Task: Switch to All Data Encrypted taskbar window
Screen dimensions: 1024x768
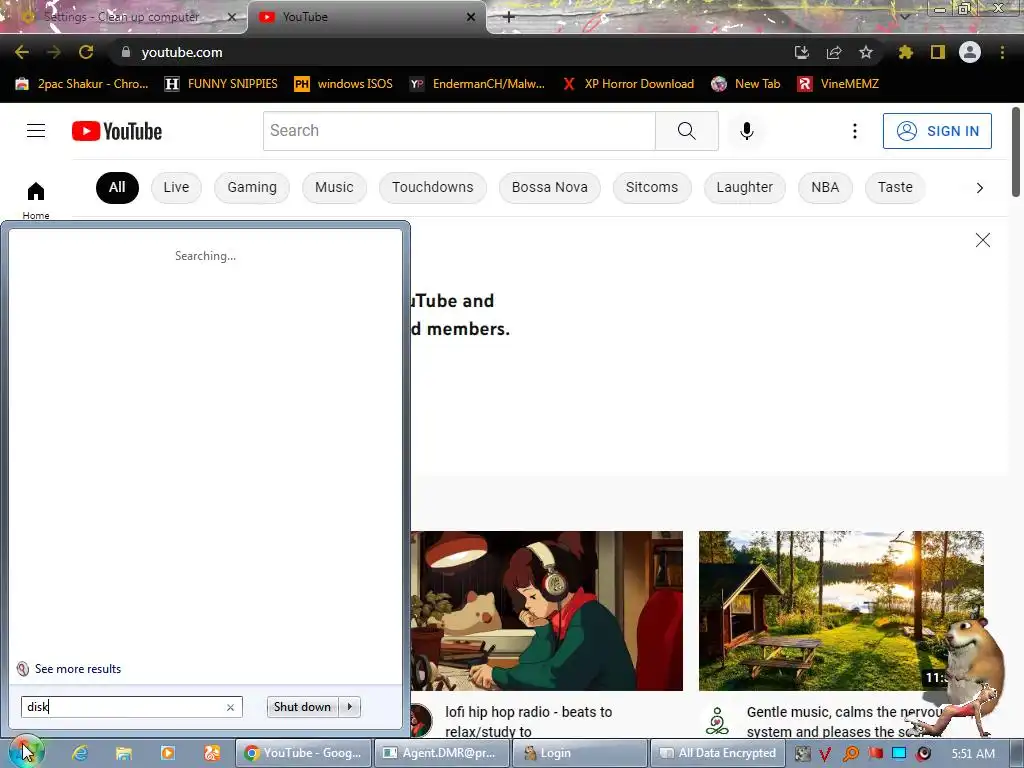Action: click(x=718, y=753)
